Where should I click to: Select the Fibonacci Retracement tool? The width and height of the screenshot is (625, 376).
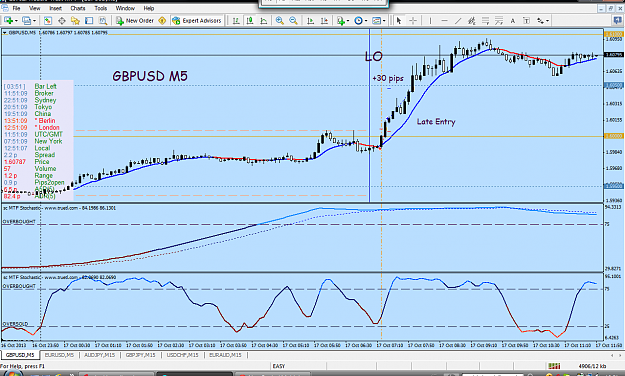(485, 20)
